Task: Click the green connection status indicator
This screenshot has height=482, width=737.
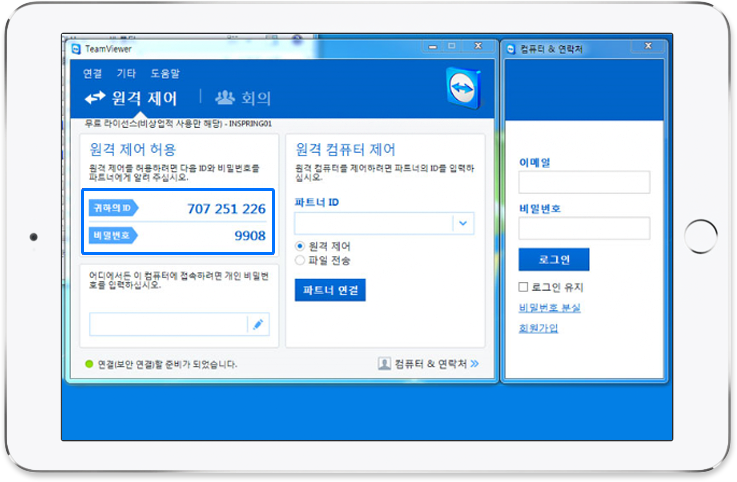Action: [89, 364]
